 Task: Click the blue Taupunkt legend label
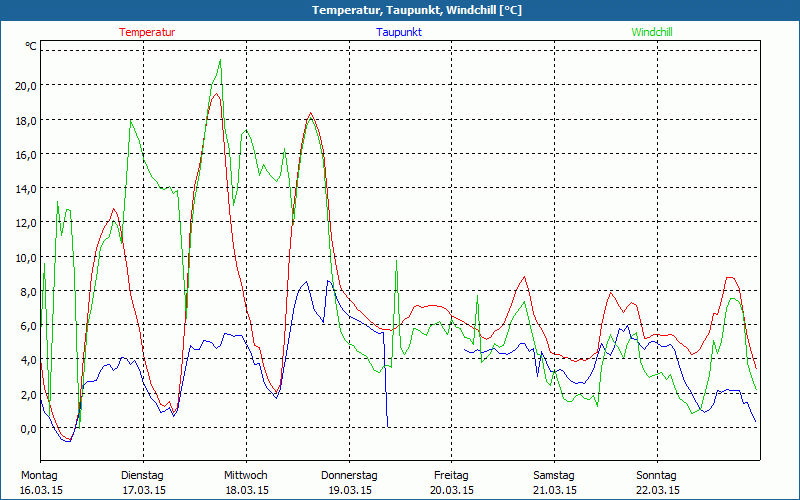coord(398,32)
